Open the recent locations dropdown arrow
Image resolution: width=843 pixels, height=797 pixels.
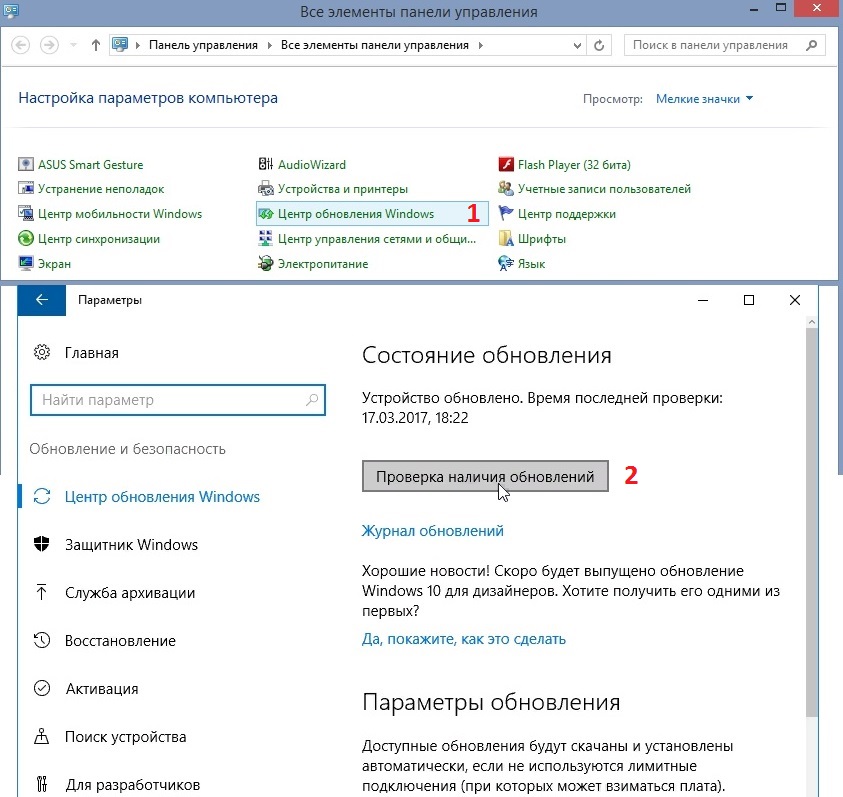pyautogui.click(x=74, y=45)
